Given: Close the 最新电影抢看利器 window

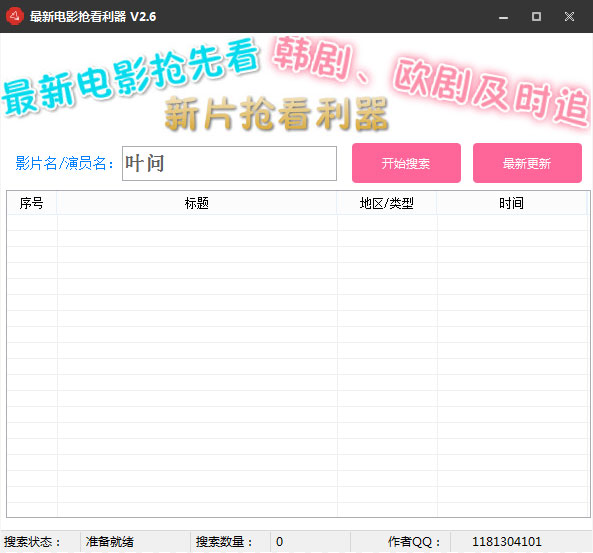Looking at the screenshot, I should [569, 17].
